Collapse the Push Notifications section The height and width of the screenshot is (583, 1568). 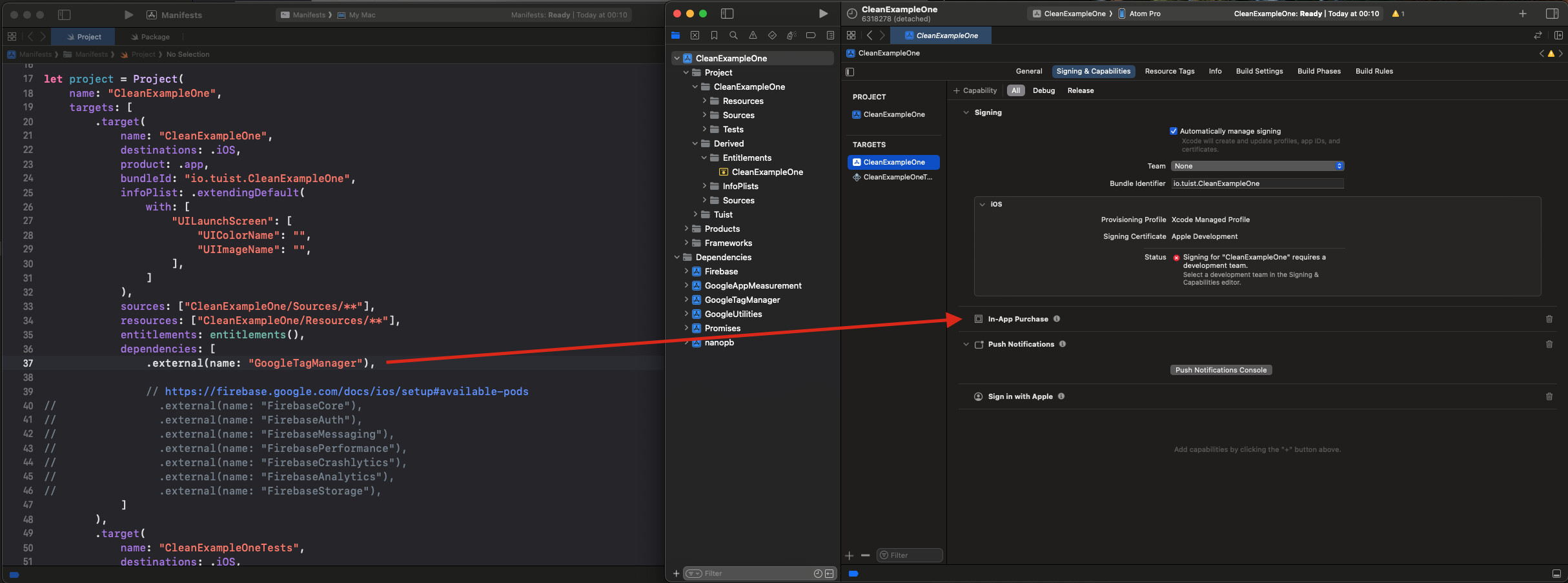tap(966, 344)
